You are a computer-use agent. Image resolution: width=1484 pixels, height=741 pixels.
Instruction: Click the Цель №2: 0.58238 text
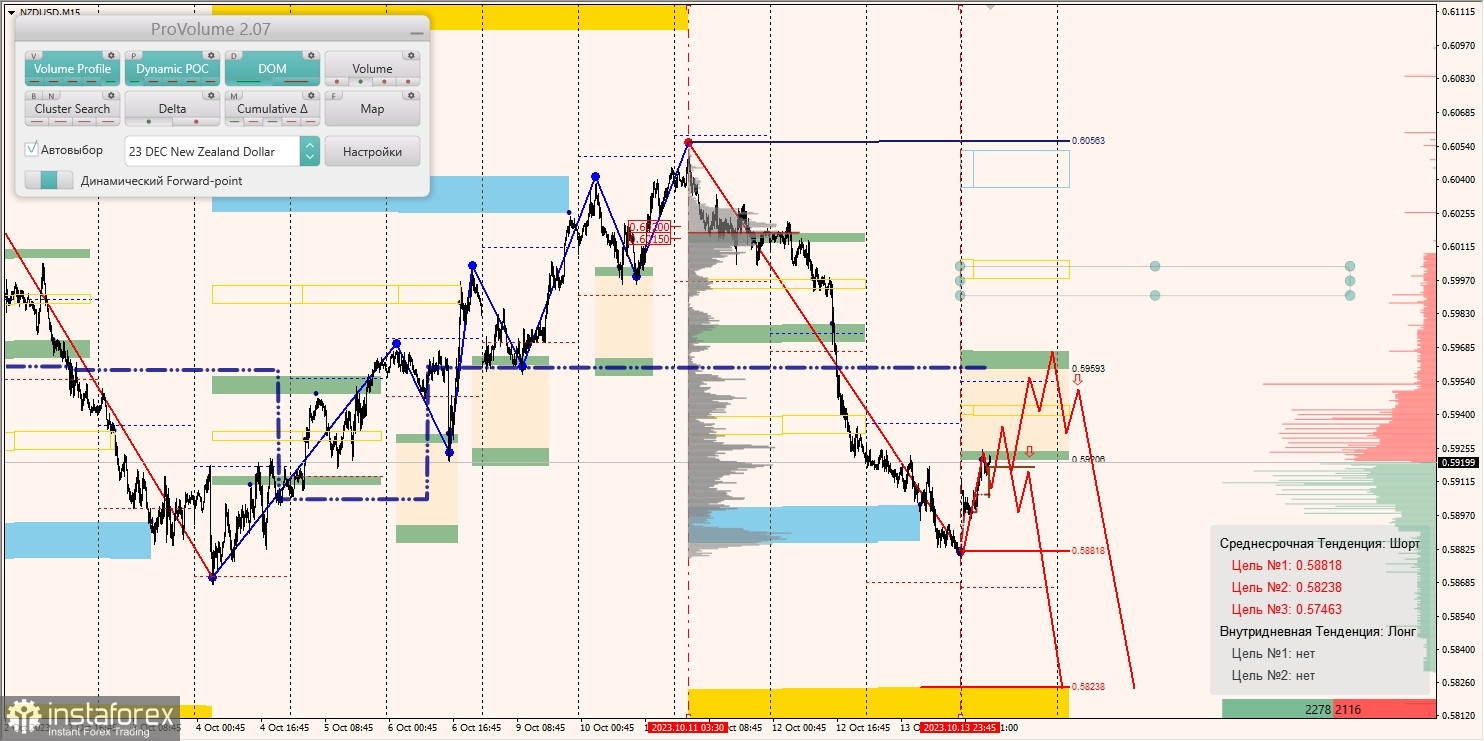tap(1286, 587)
